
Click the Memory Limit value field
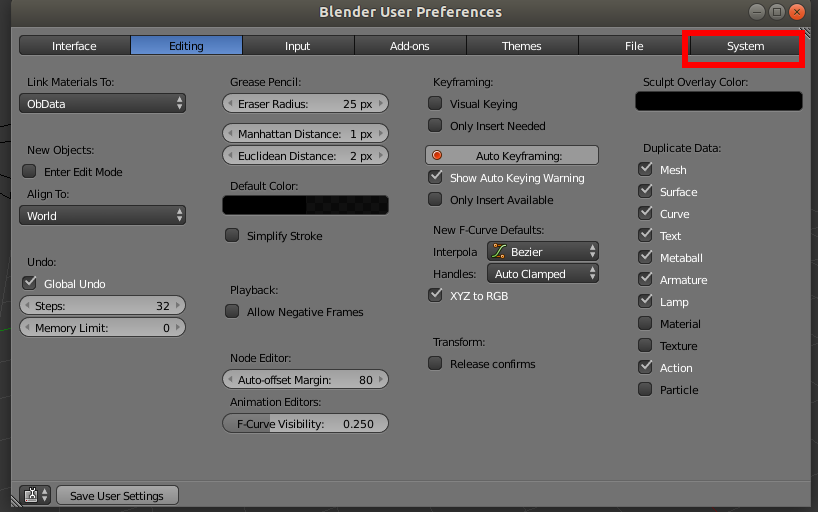102,327
